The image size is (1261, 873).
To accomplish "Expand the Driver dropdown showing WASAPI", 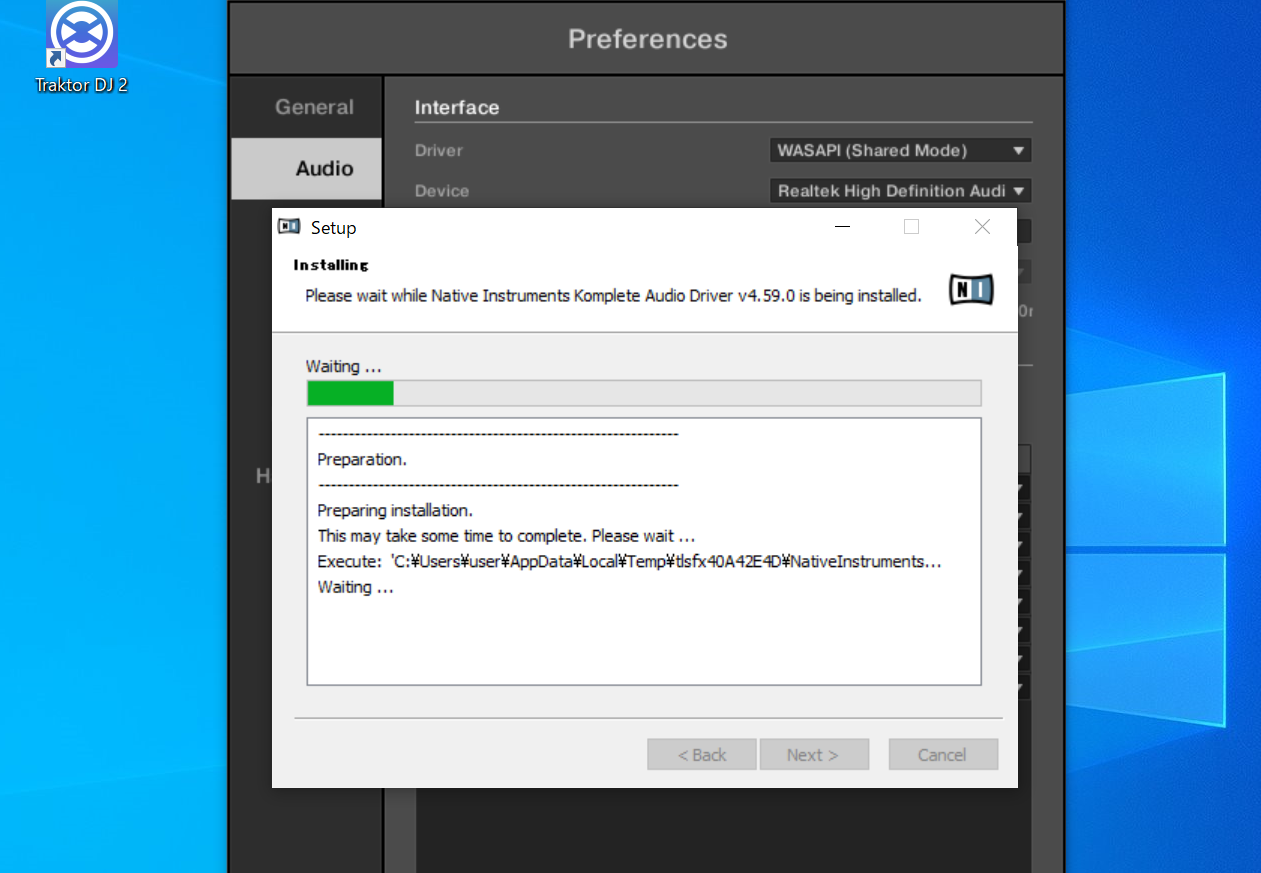I will 899,151.
